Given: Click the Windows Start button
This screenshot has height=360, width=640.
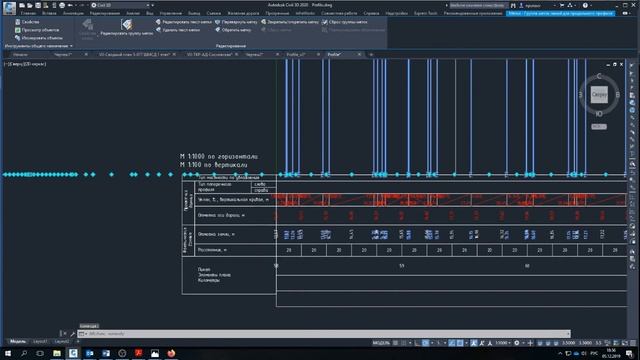Looking at the screenshot, I should click(8, 353).
